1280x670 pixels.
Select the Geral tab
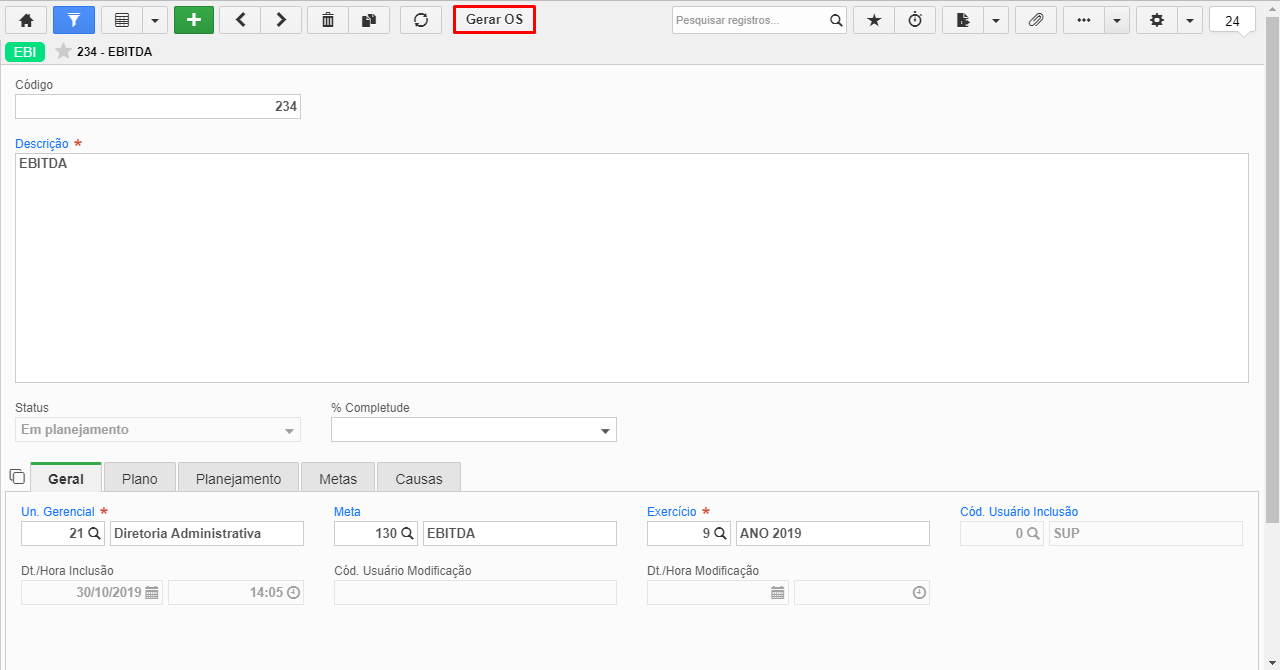point(66,478)
